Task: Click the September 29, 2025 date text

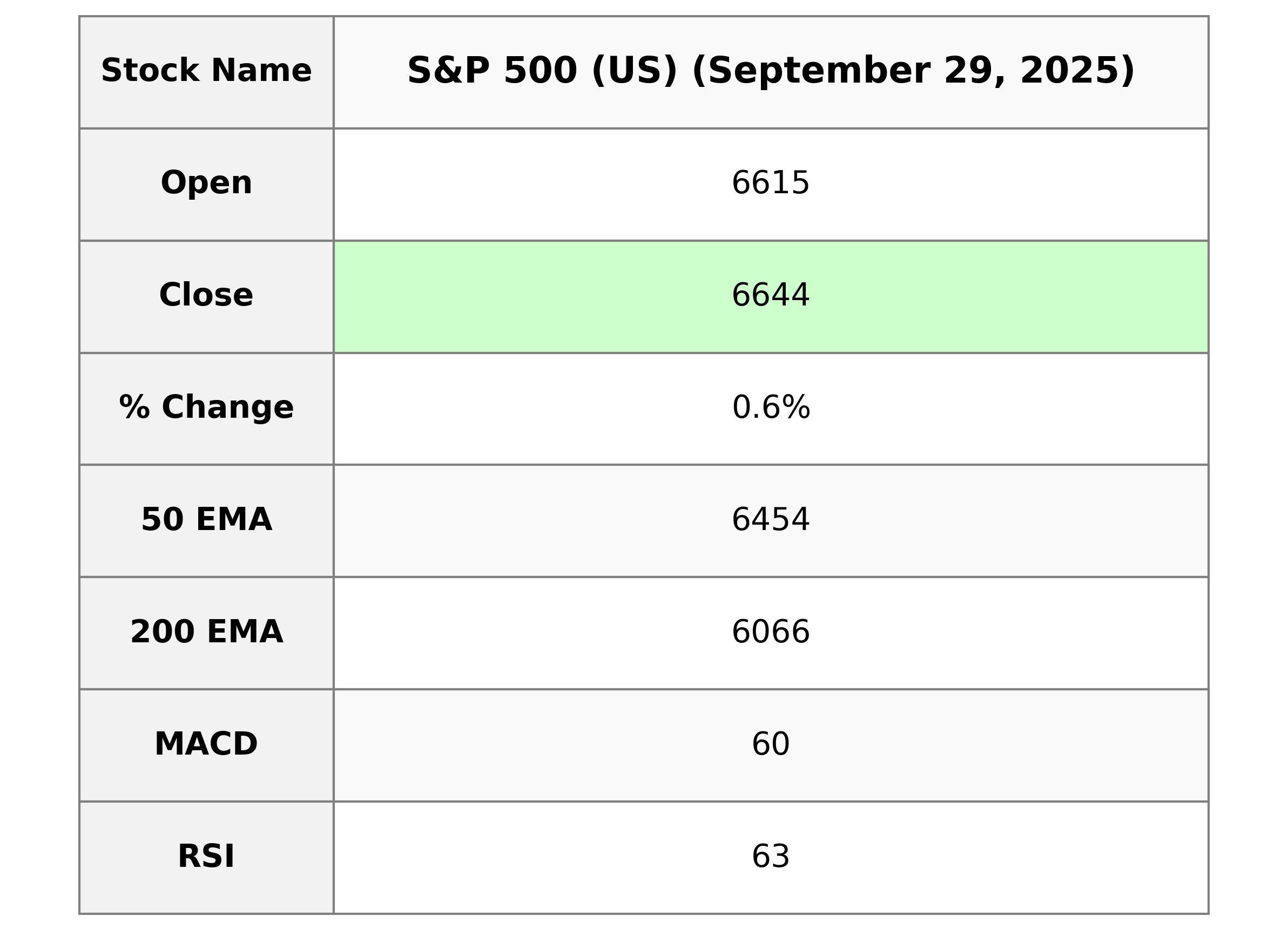Action: (x=913, y=72)
